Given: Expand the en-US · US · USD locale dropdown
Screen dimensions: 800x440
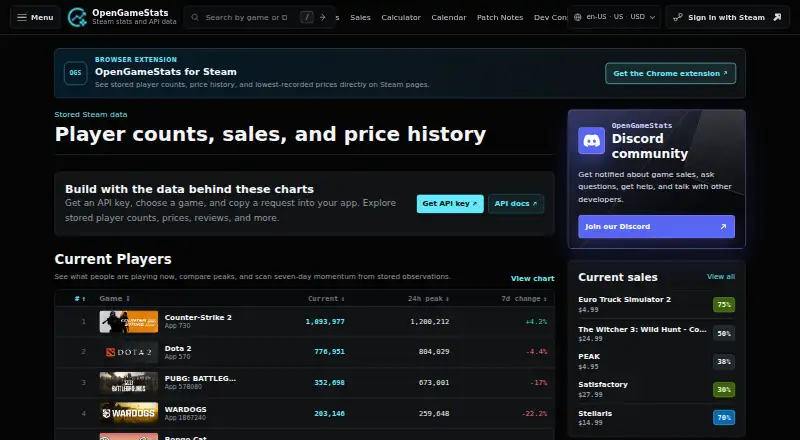Looking at the screenshot, I should 614,17.
